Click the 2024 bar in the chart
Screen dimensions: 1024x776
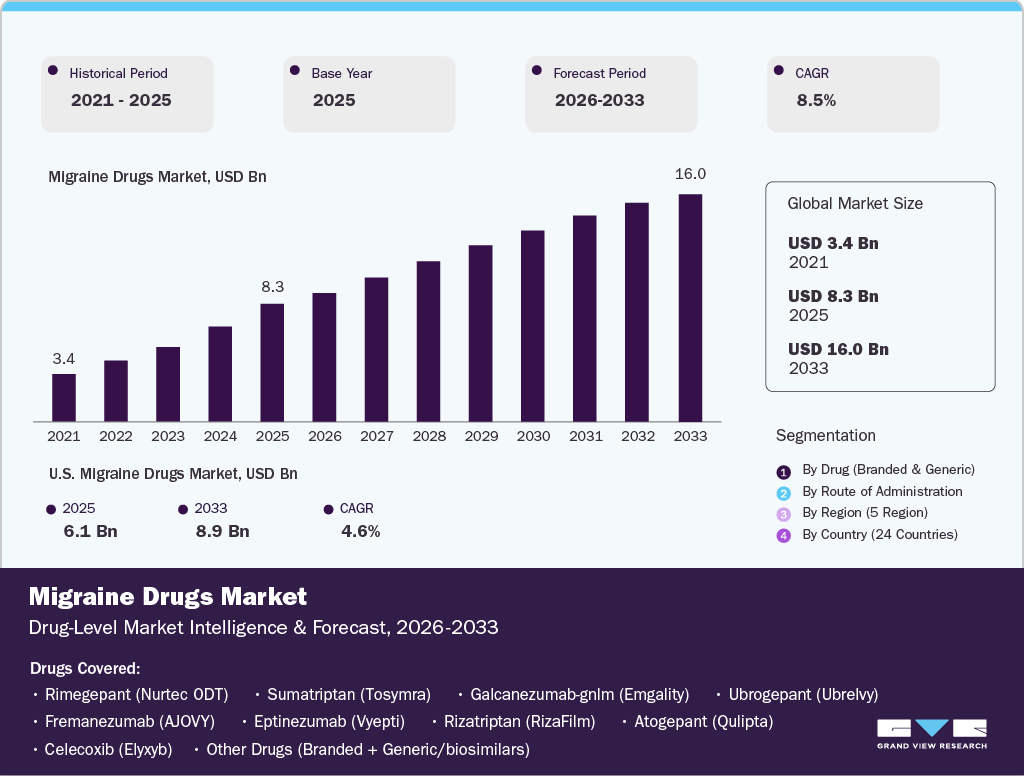[220, 374]
